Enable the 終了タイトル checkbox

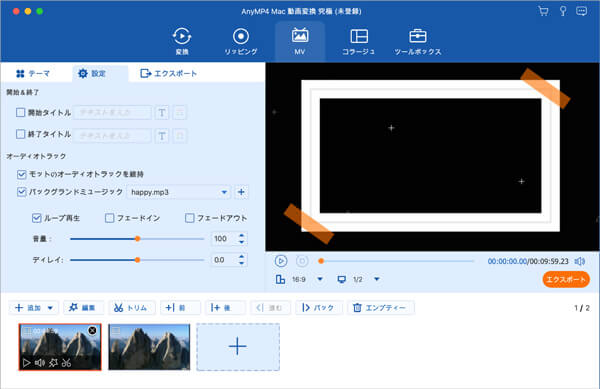point(21,134)
